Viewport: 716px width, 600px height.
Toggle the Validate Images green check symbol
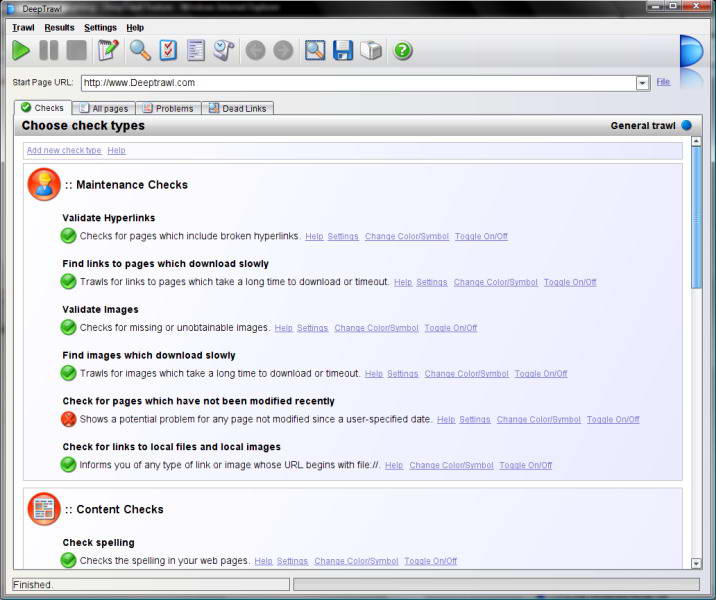coord(68,327)
